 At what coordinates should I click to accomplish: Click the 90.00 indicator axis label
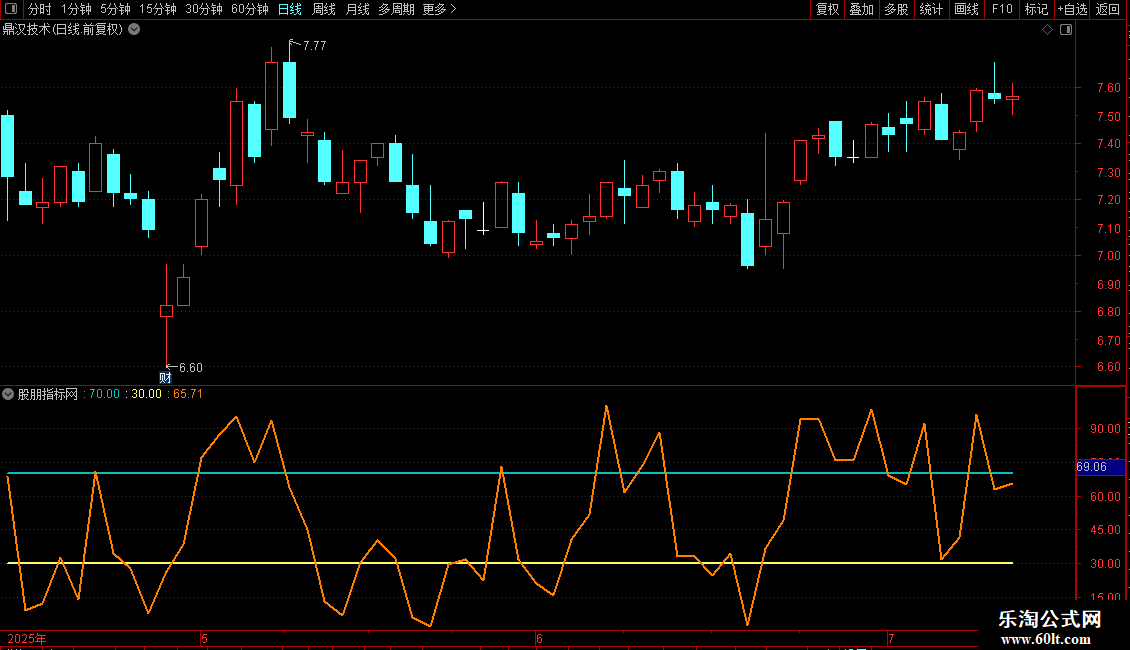pyautogui.click(x=1105, y=429)
